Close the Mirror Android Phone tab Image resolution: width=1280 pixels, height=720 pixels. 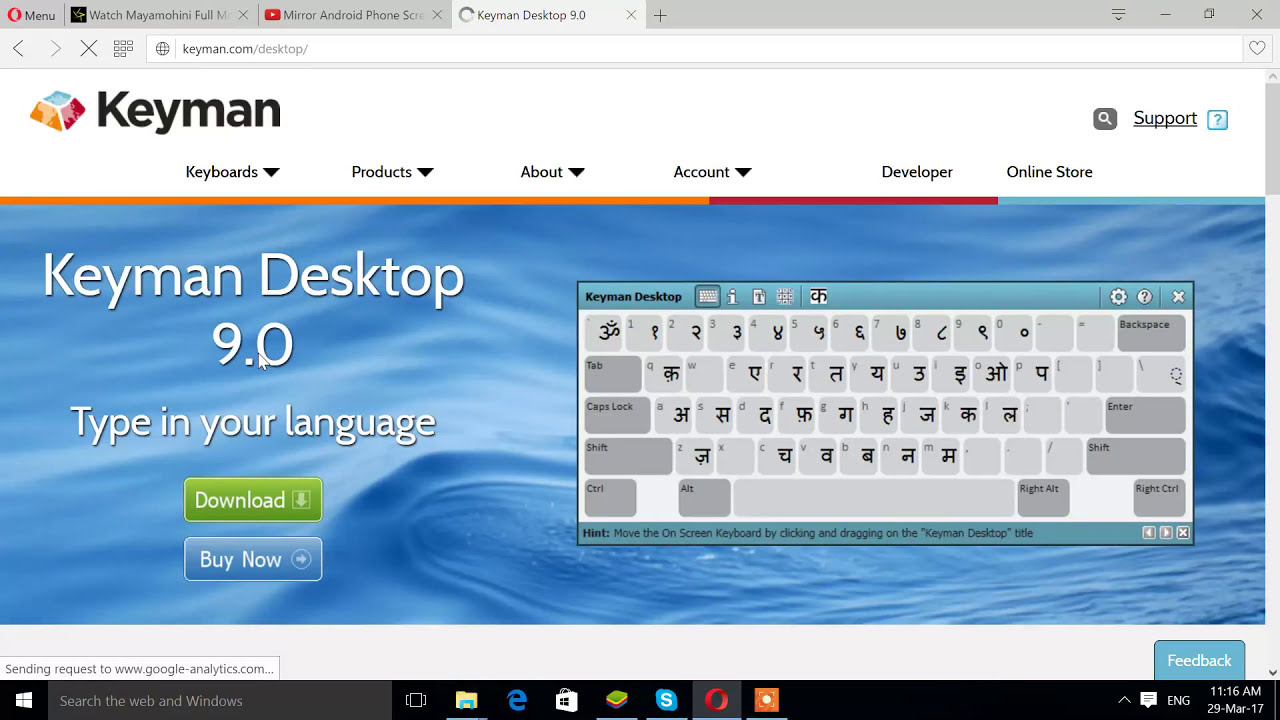point(437,15)
